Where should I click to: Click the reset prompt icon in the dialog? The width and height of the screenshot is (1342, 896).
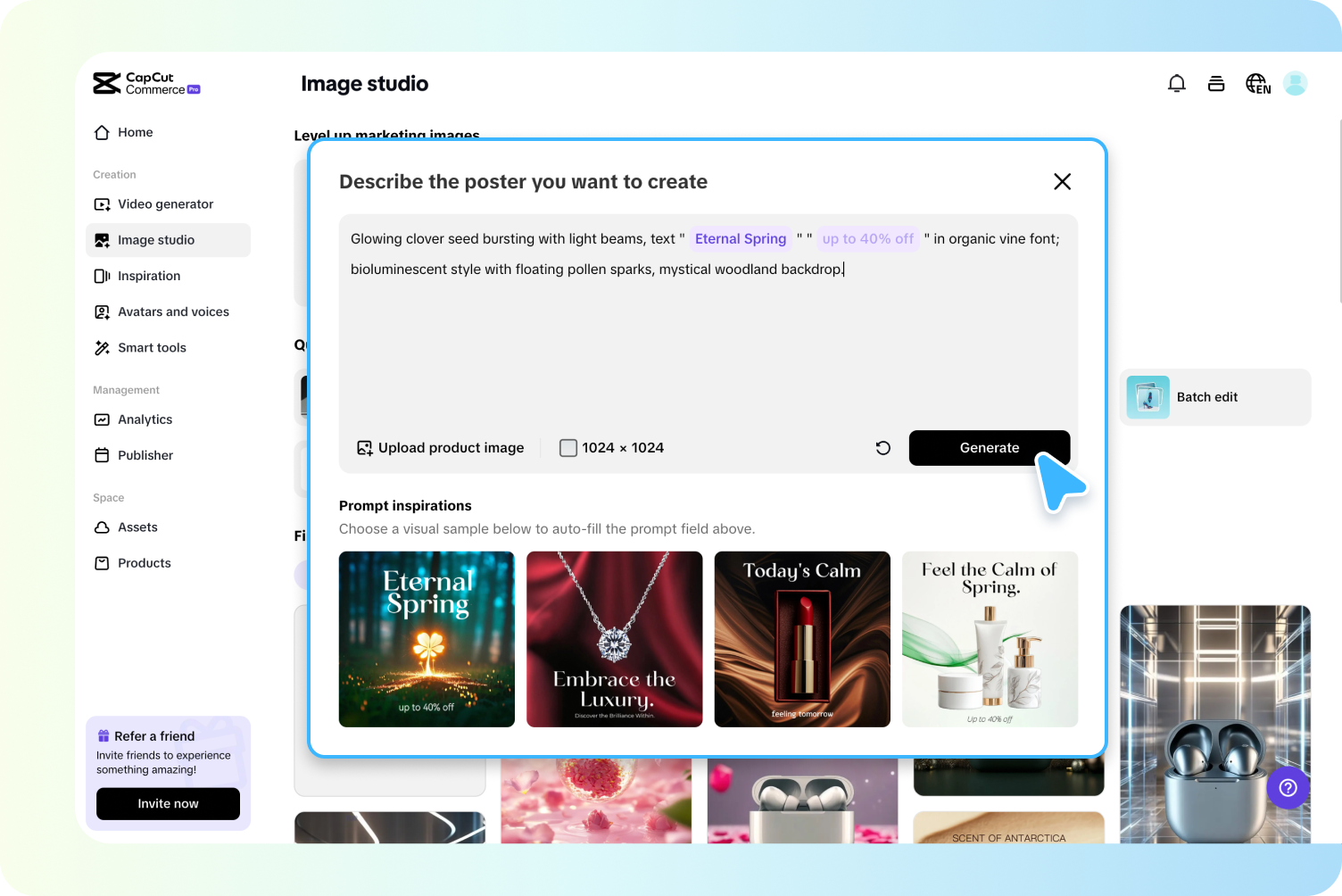(882, 447)
